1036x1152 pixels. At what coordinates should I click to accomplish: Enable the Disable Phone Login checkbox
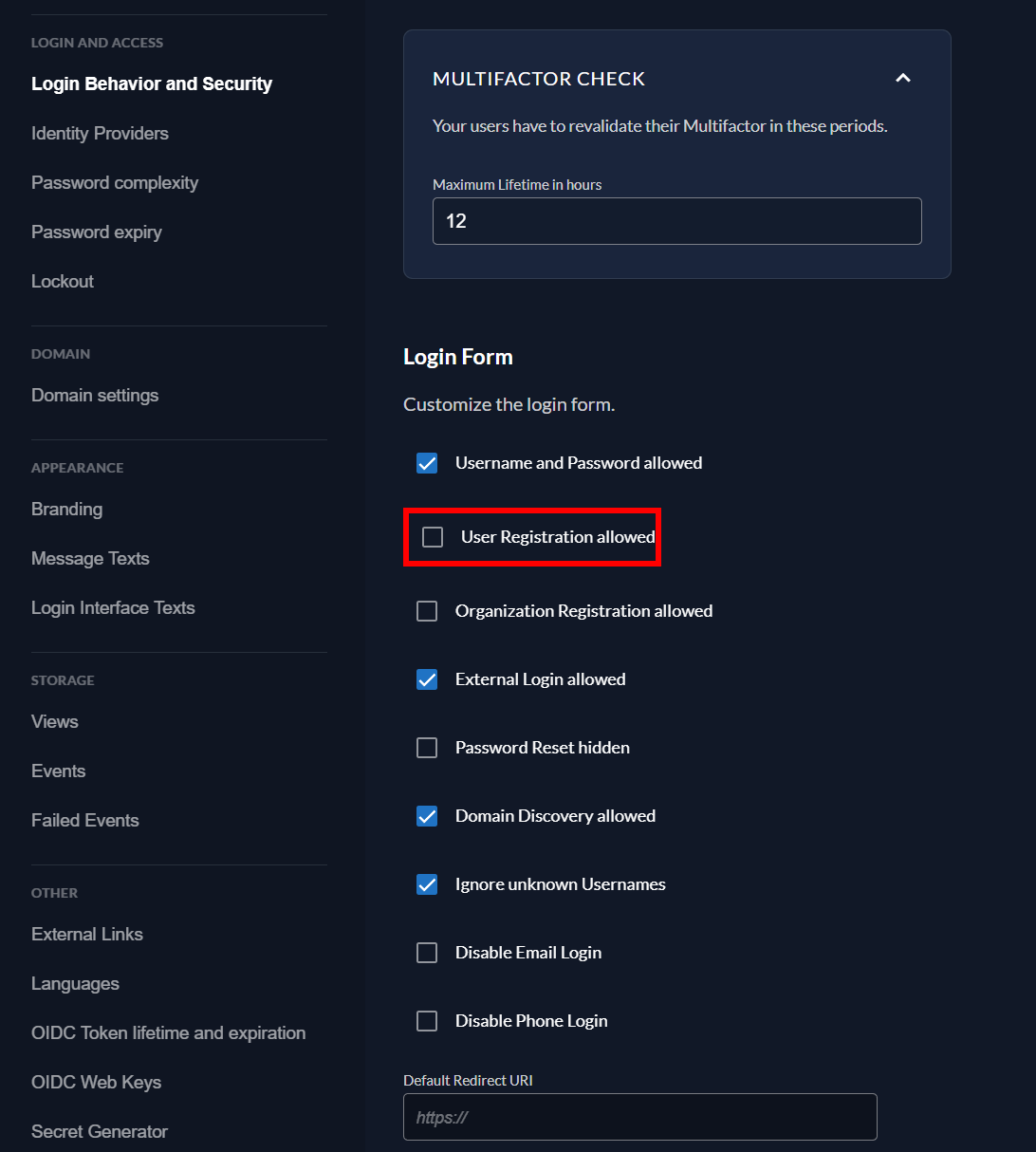427,1021
